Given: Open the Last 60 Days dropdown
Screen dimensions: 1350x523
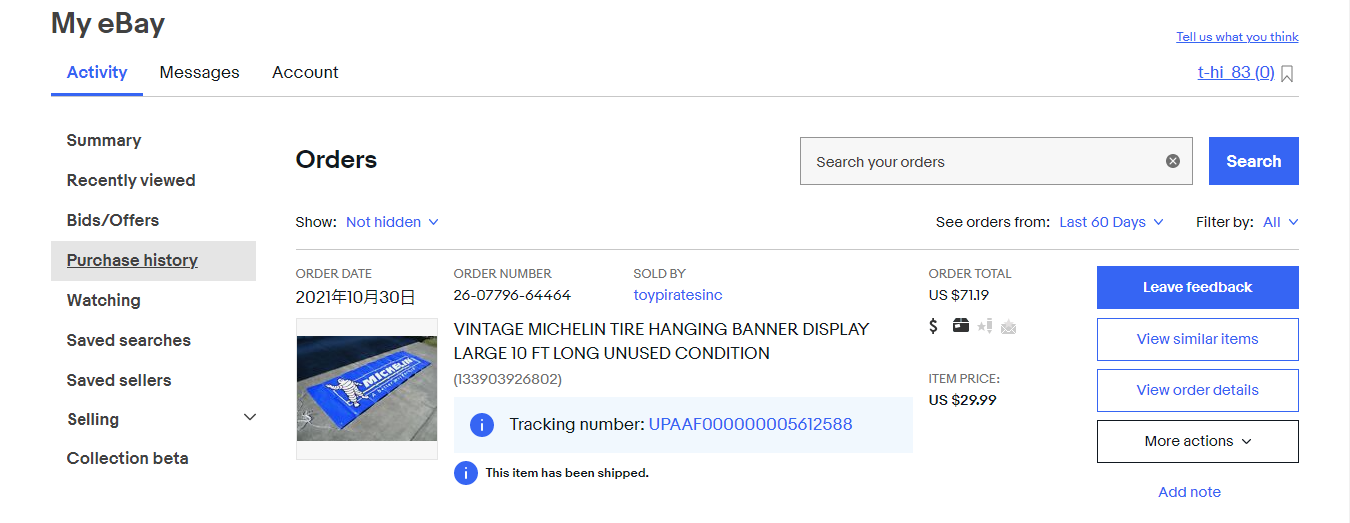Looking at the screenshot, I should click(x=1111, y=222).
